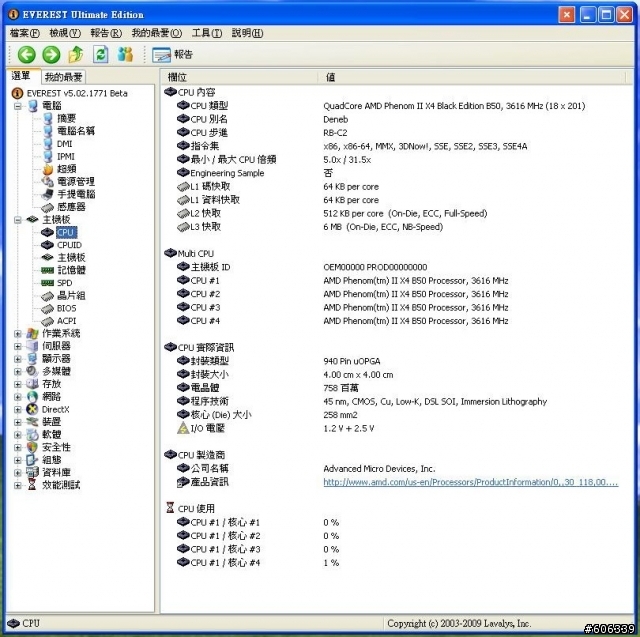Expand the 伺服器 tree node

click(x=18, y=346)
